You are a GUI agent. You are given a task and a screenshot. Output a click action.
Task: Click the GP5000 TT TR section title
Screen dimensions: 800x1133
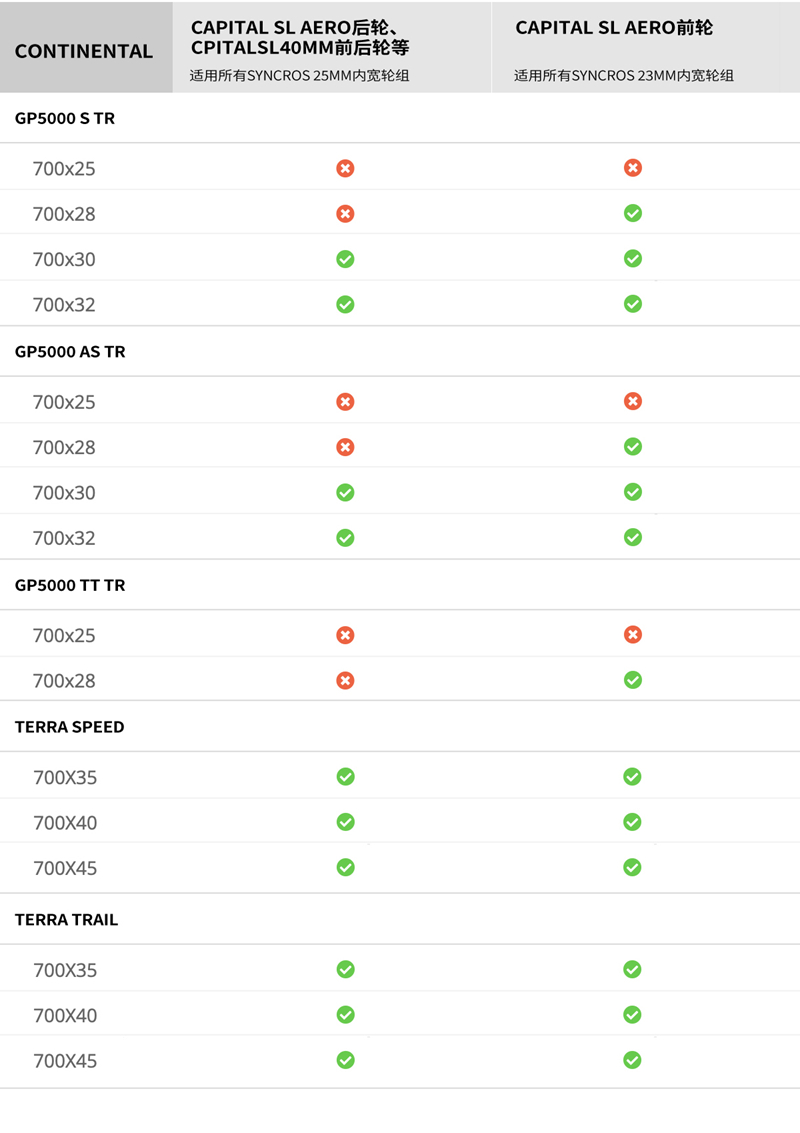(70, 585)
